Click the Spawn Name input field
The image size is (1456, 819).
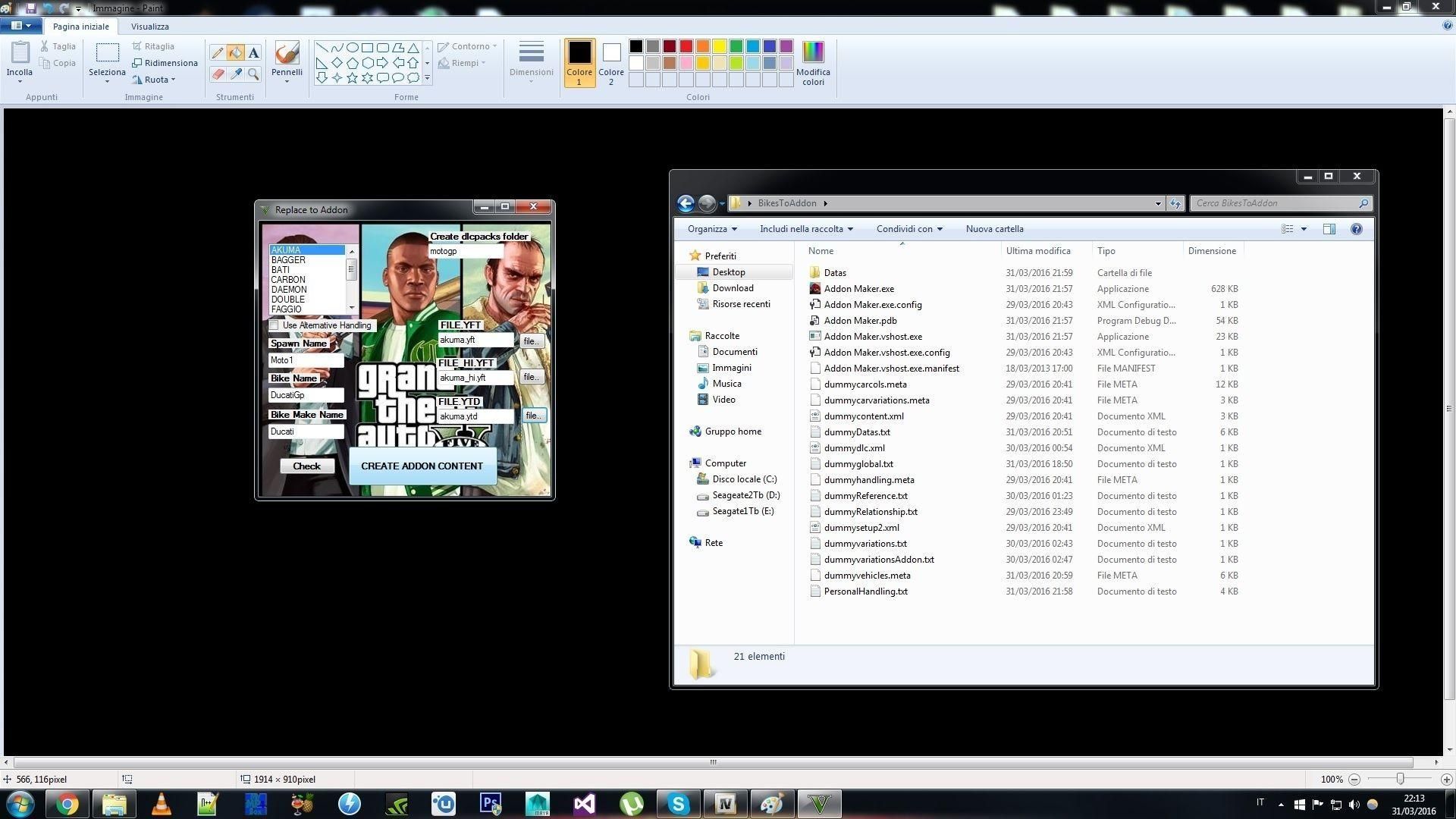pos(306,360)
